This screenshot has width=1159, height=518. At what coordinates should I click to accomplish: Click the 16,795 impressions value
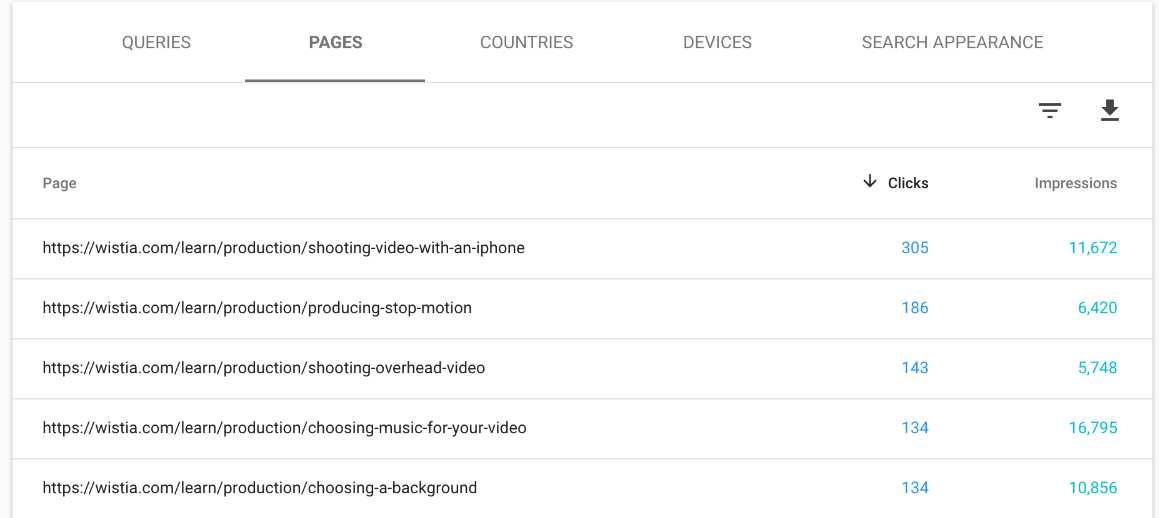(1092, 428)
